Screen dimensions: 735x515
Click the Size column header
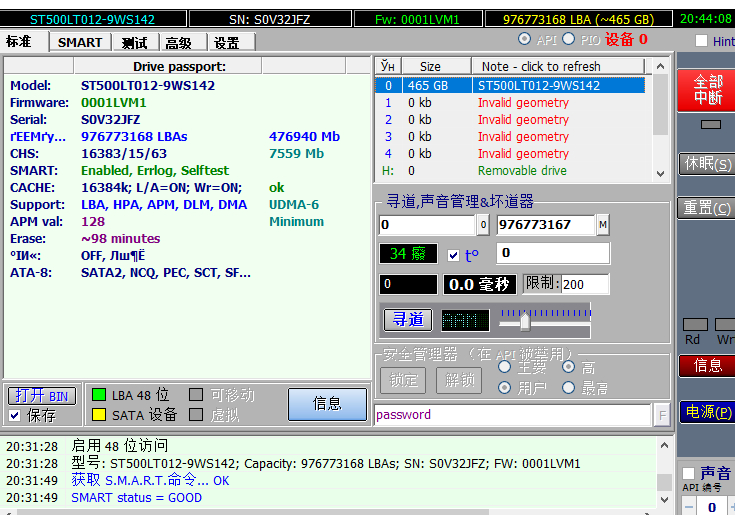pos(436,67)
